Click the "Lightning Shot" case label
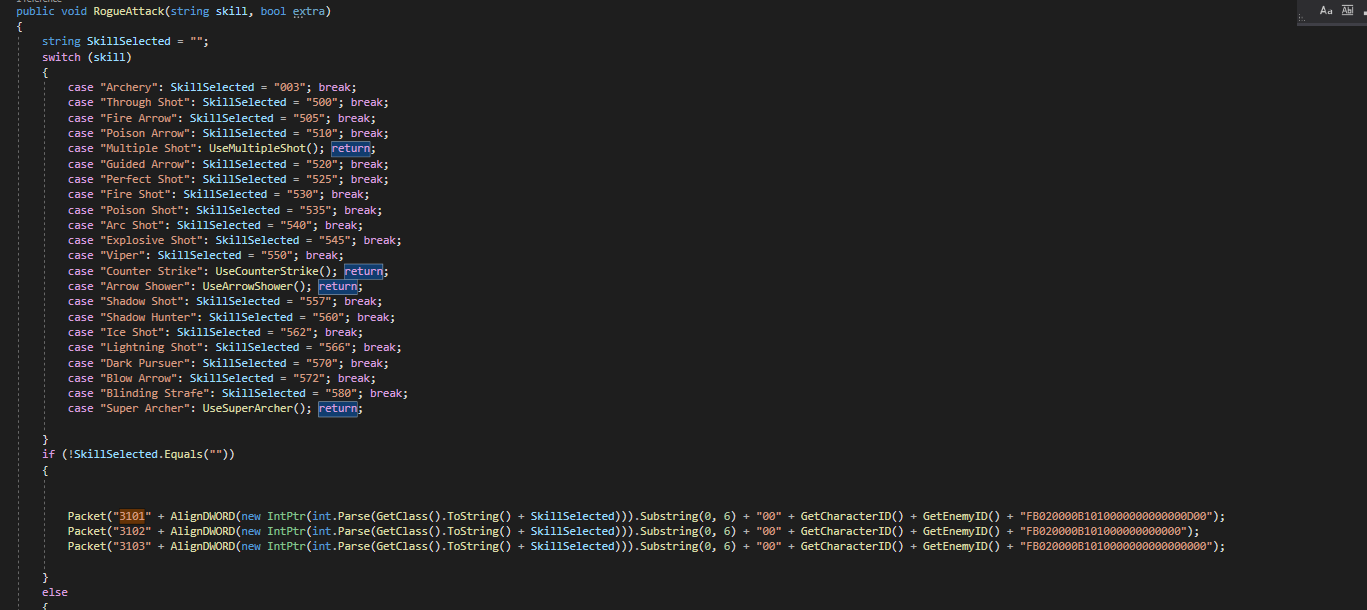 [152, 347]
